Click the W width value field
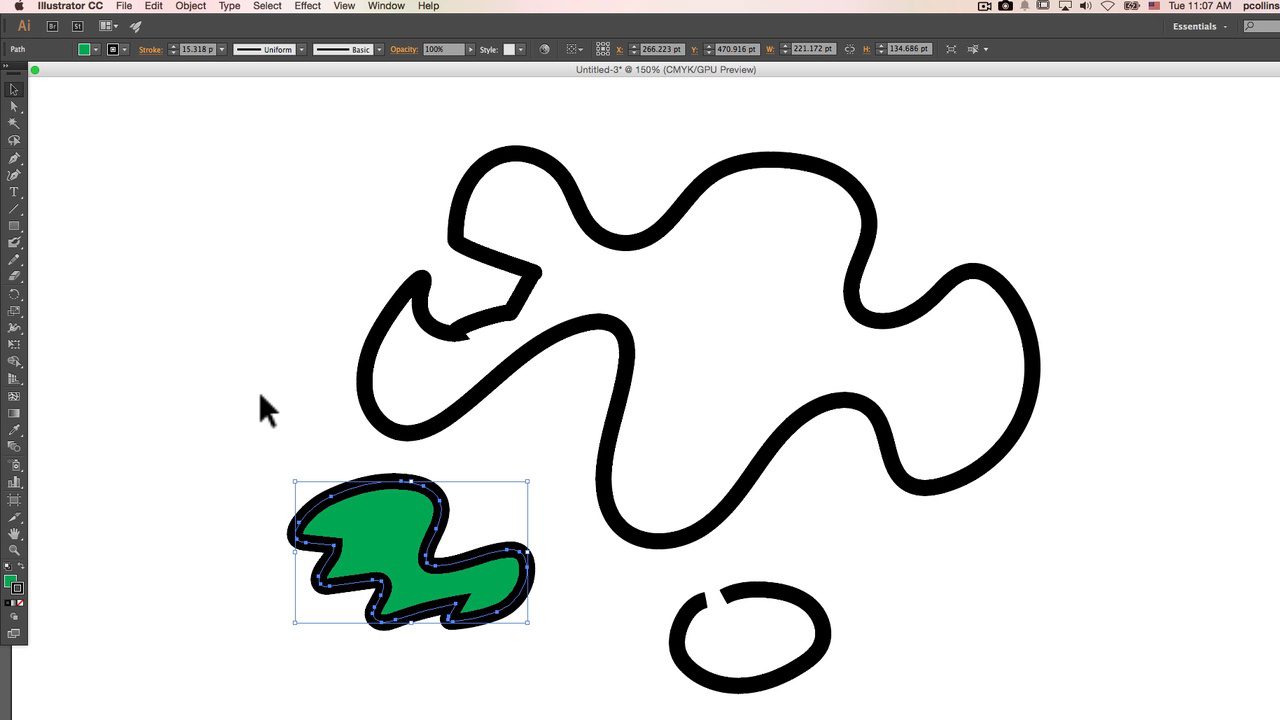This screenshot has width=1280, height=720. pyautogui.click(x=812, y=49)
